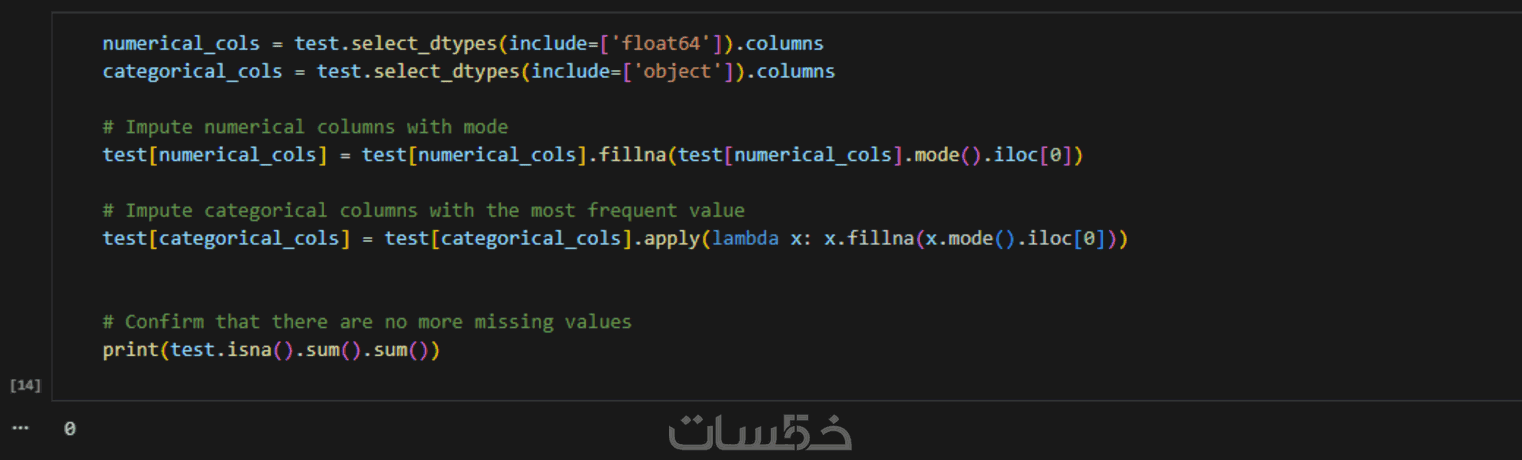Click the Khamsat watermark logo
The height and width of the screenshot is (460, 1522).
(x=760, y=431)
